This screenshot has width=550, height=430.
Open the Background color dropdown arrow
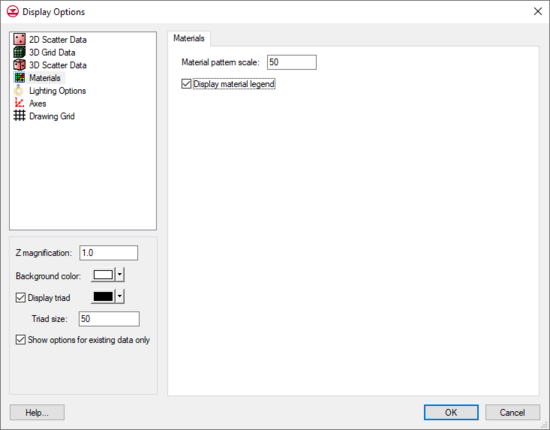(x=120, y=275)
